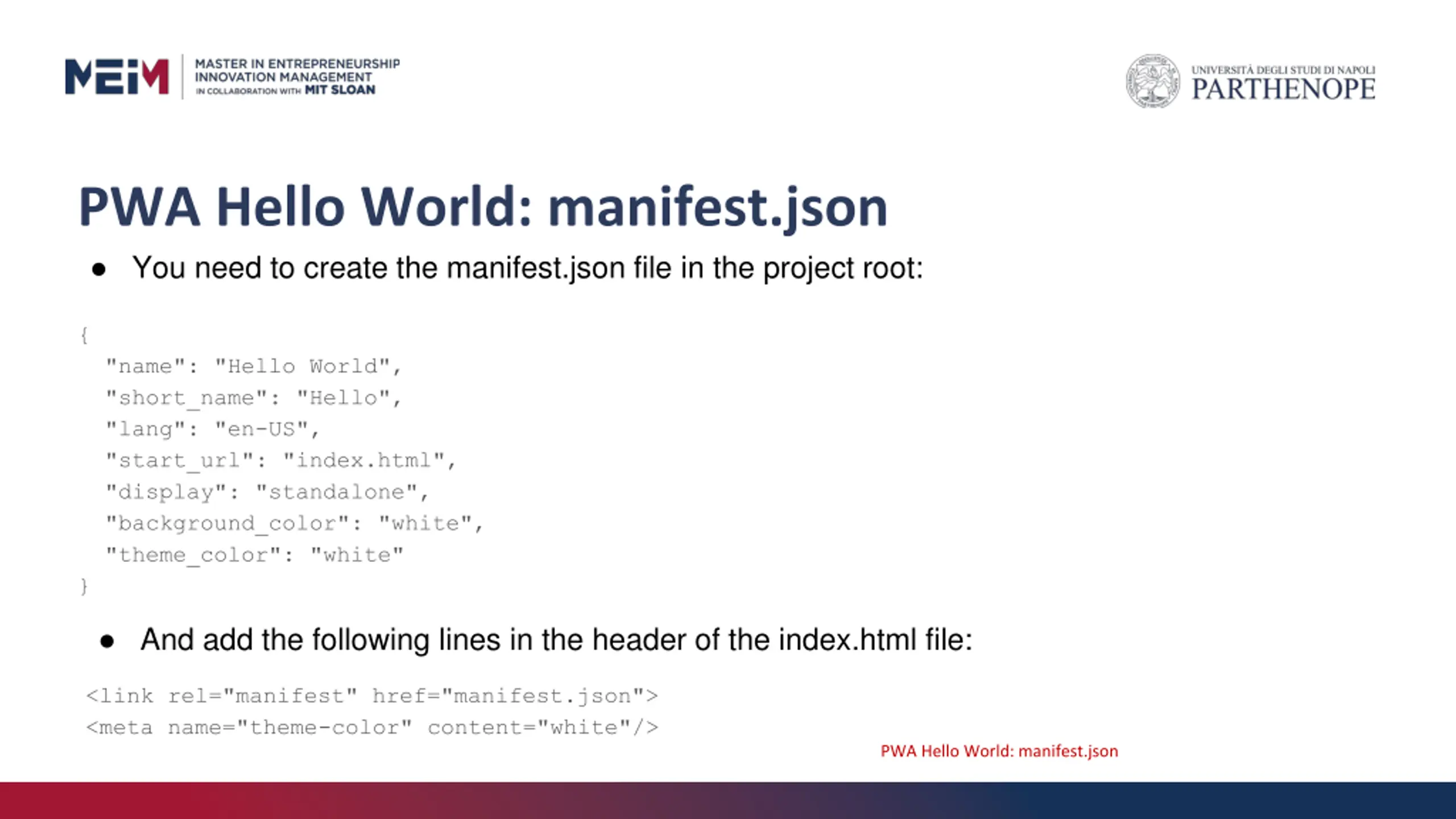Screen dimensions: 1456x819
Task: Click the '<link rel="manifest"' code line
Action: pos(372,696)
